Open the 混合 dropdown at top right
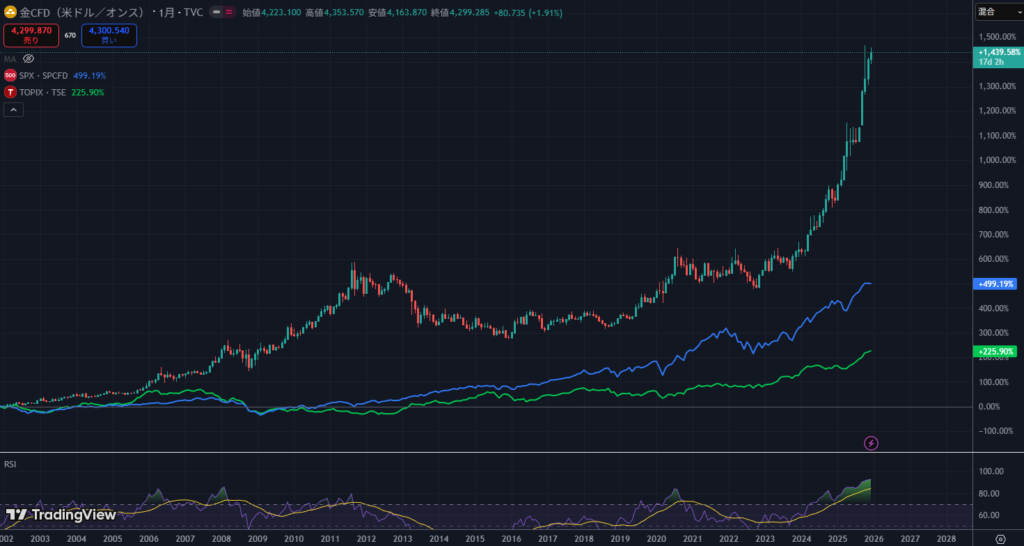The width and height of the screenshot is (1024, 546). tap(997, 11)
